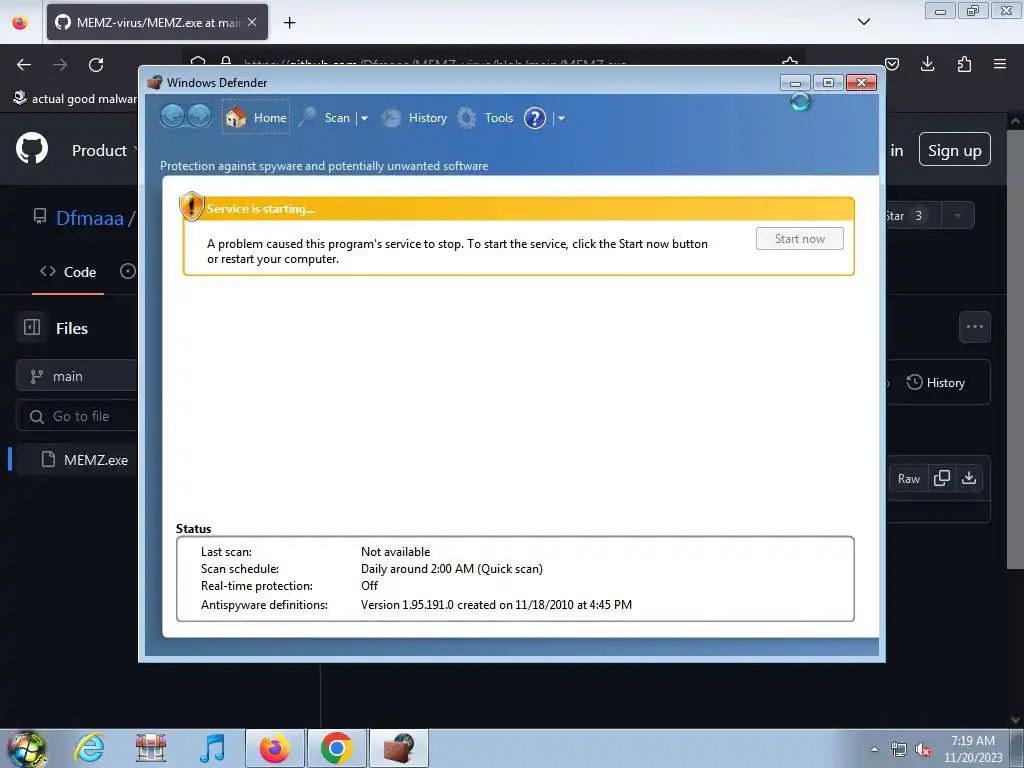Click the Go to file search field
The image size is (1024, 768).
point(76,416)
